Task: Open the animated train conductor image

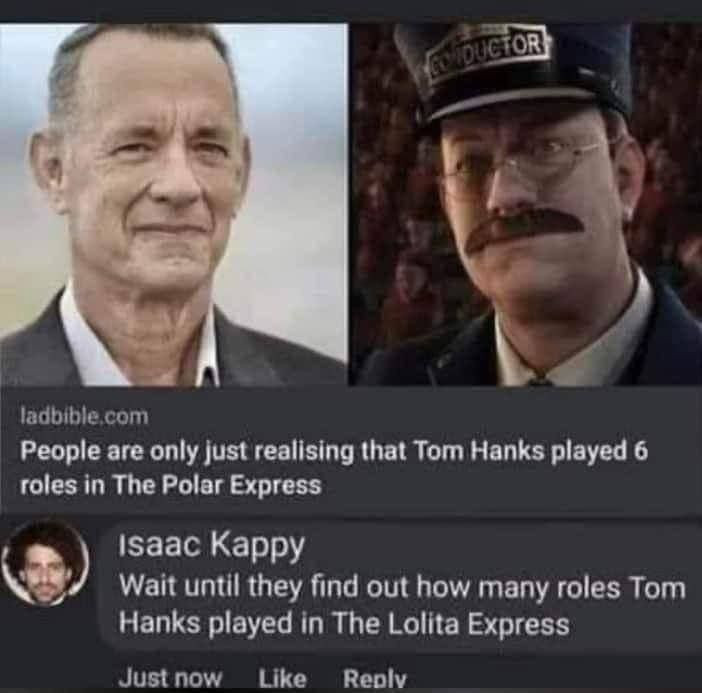Action: coord(527,205)
